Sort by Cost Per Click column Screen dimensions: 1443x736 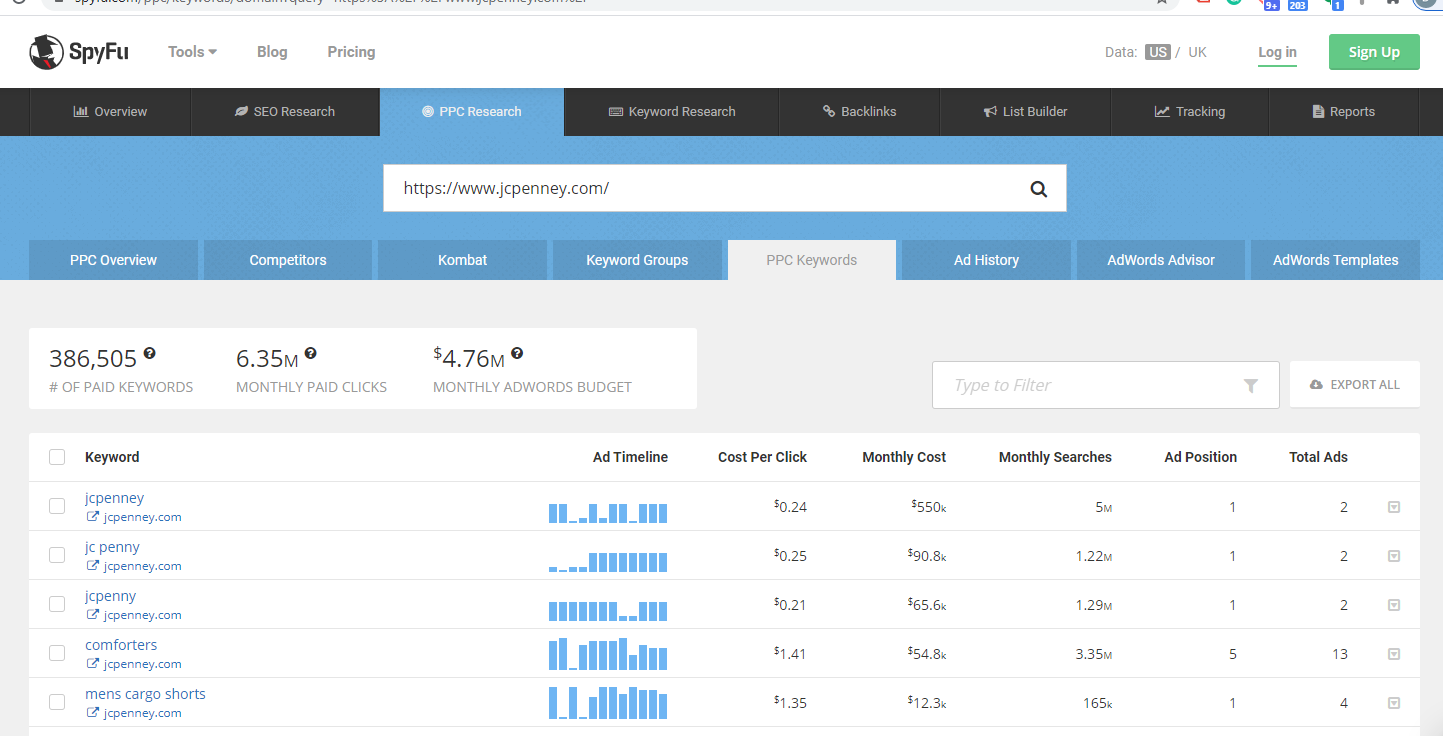(762, 457)
